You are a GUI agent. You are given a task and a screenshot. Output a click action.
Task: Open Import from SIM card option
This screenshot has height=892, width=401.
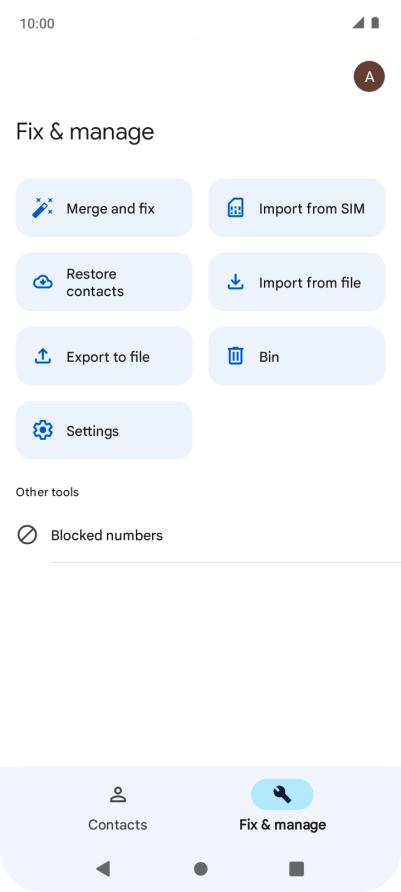pyautogui.click(x=297, y=208)
